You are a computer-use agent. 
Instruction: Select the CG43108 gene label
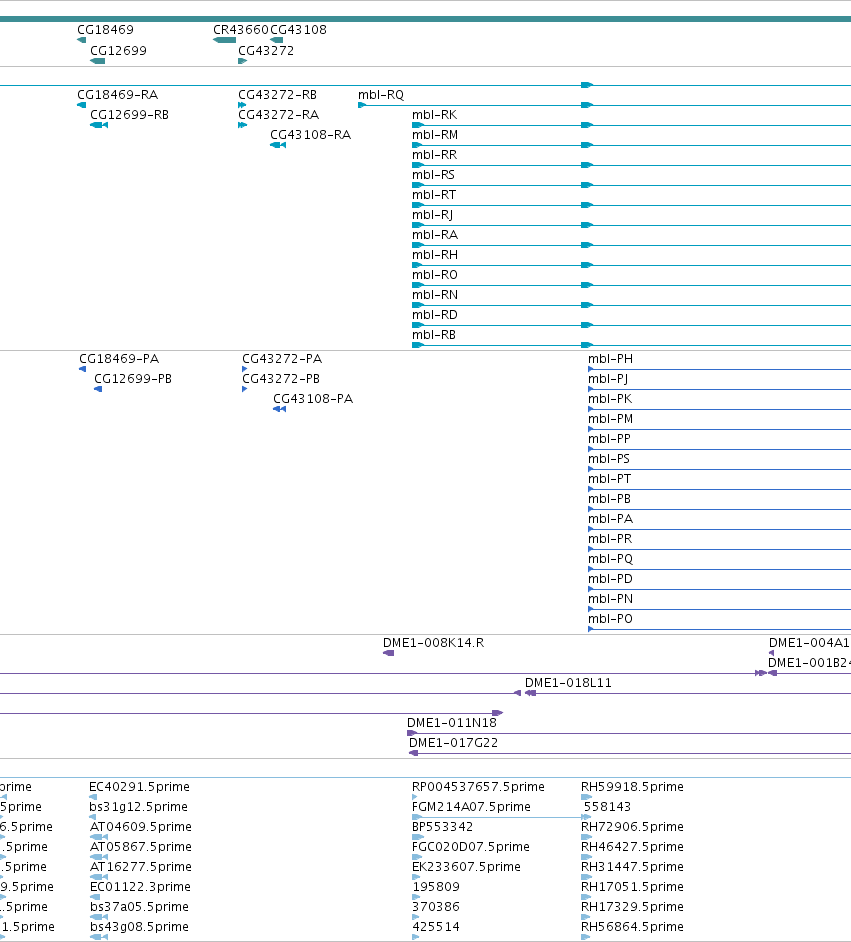[298, 29]
